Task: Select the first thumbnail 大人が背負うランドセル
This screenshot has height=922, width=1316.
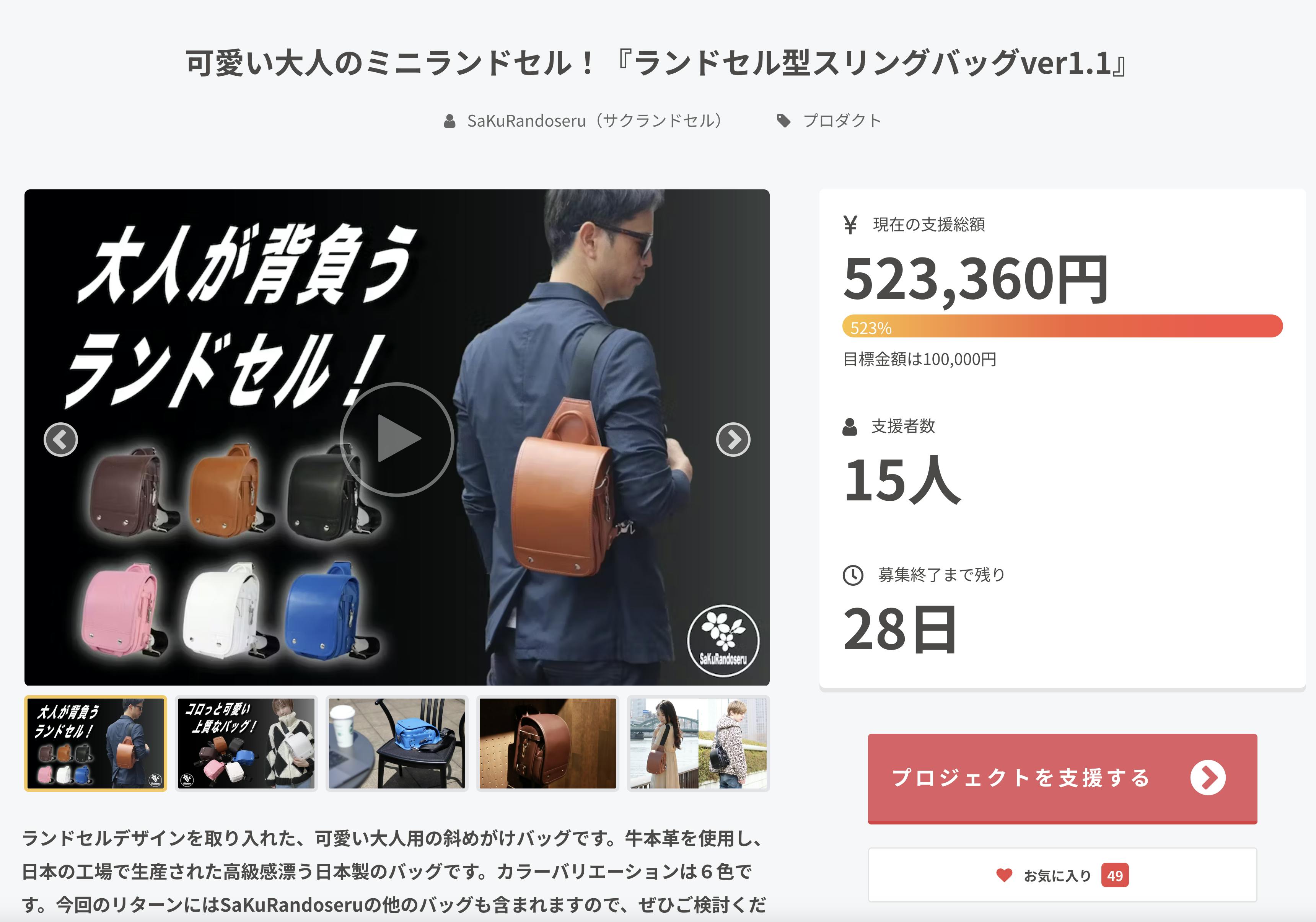Action: click(96, 743)
